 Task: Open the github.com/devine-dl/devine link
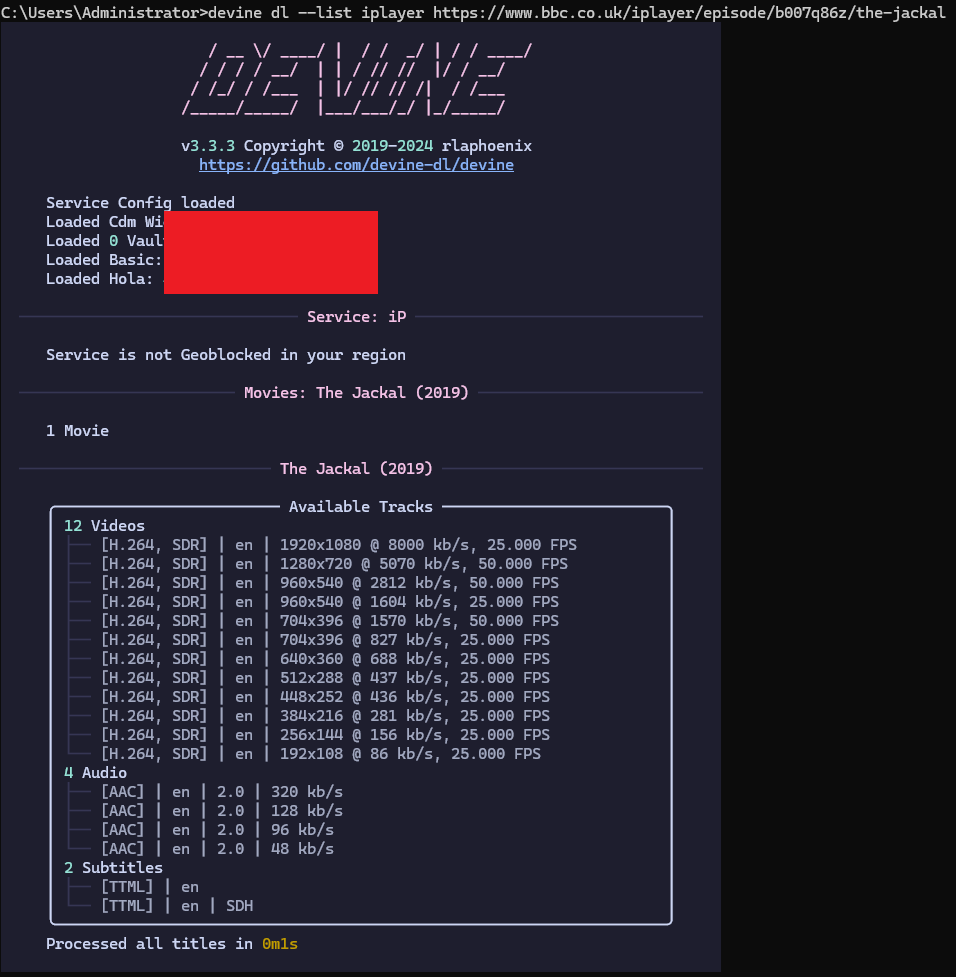(x=356, y=165)
